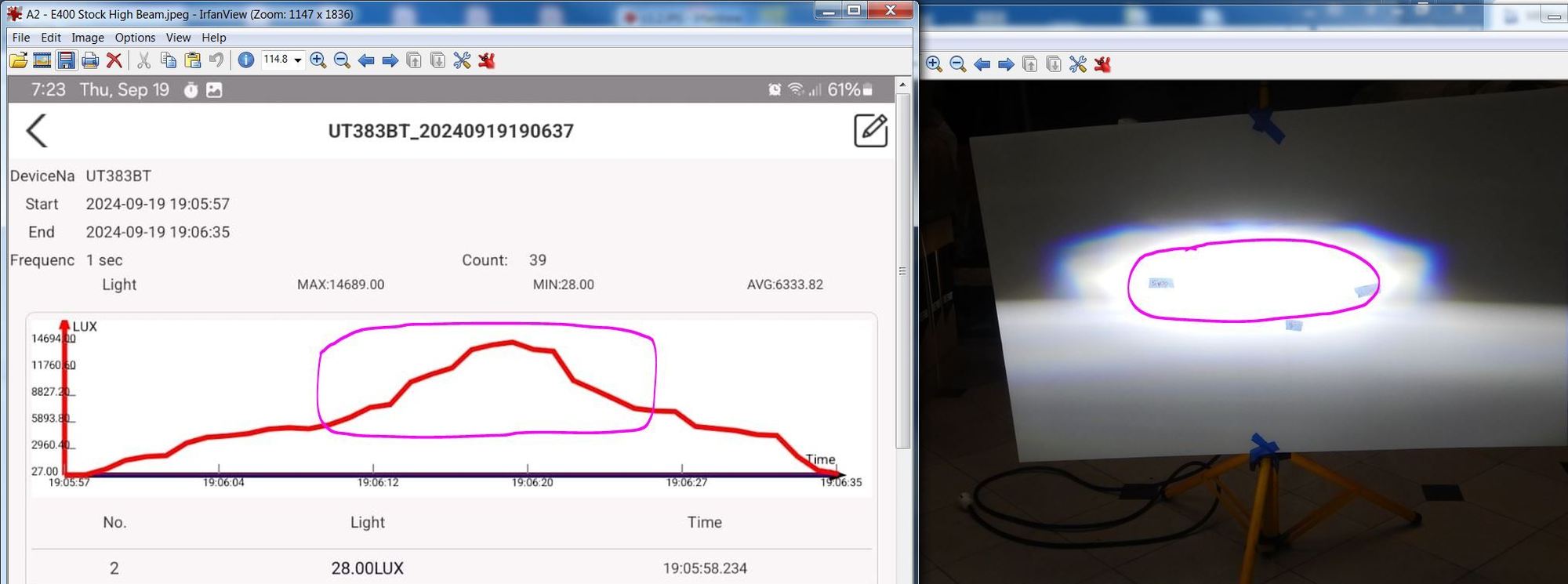
Task: Open image Information blue 'i' icon
Action: coord(246,60)
